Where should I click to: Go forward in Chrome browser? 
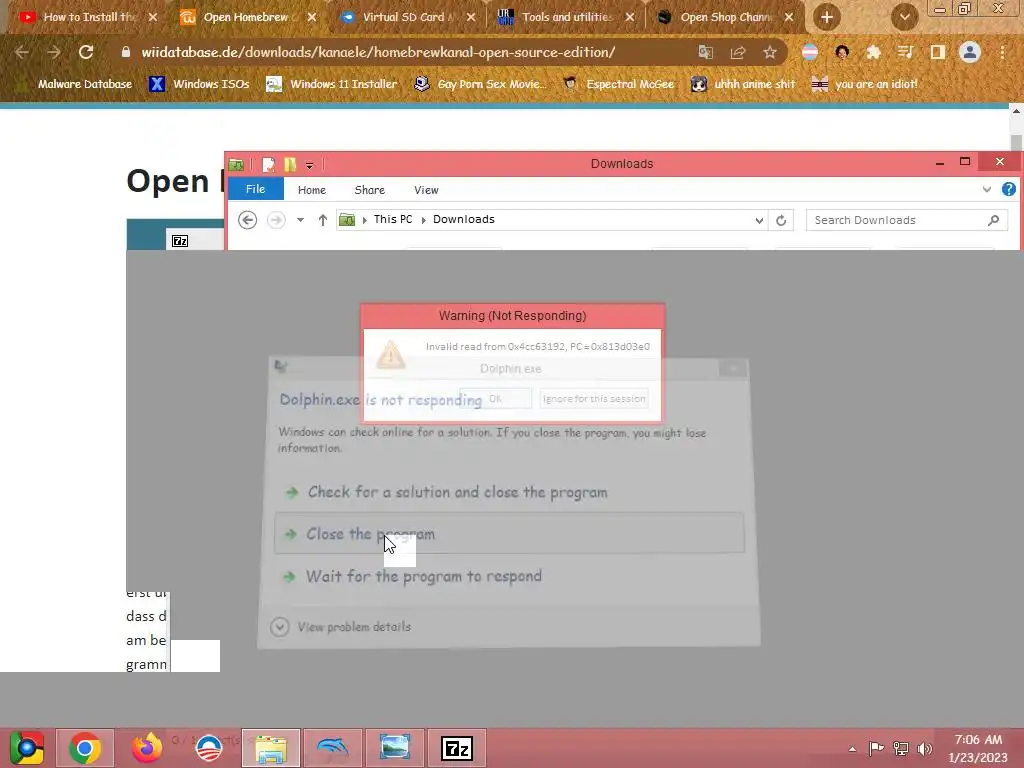tap(54, 52)
